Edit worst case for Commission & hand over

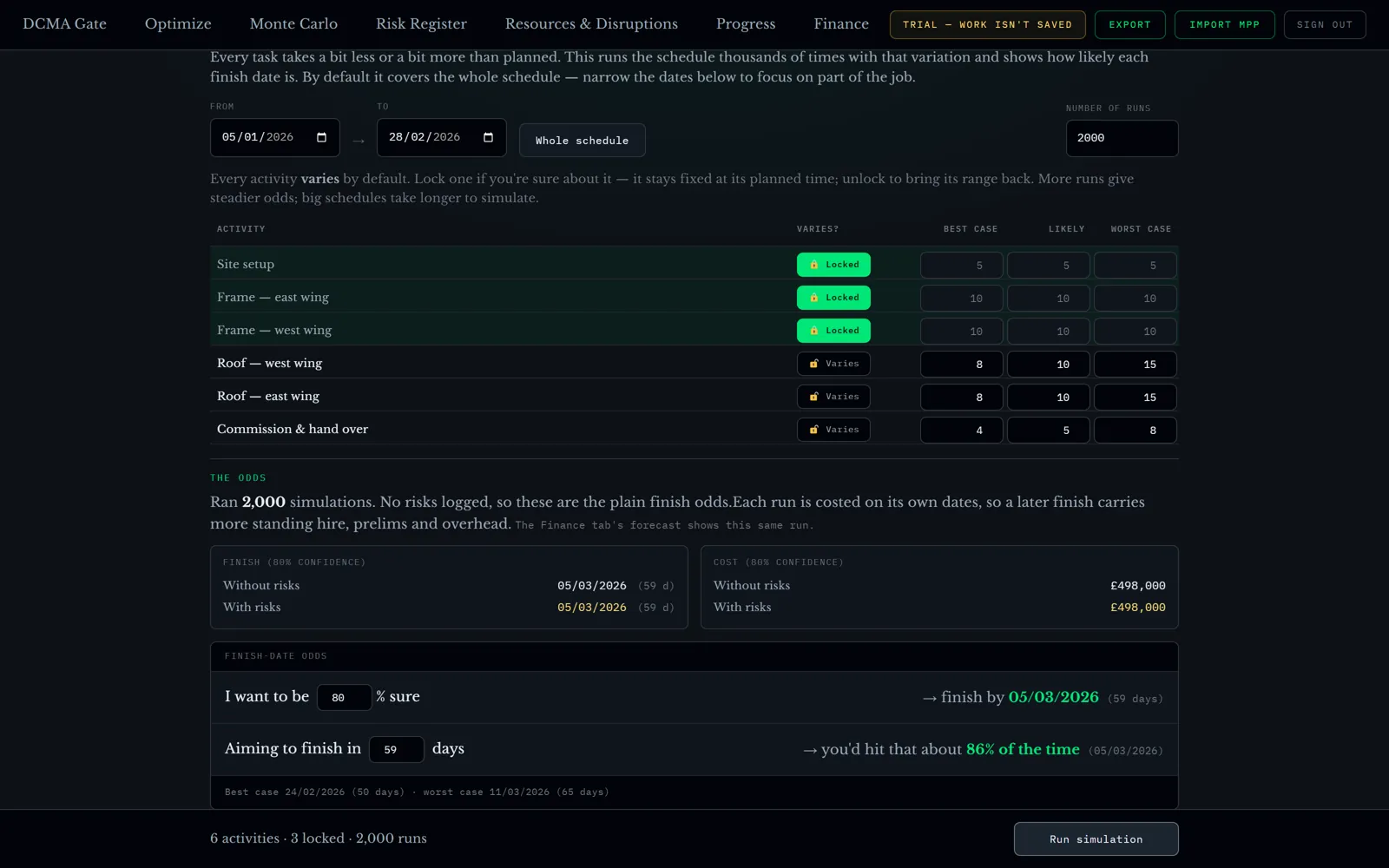coord(1136,431)
